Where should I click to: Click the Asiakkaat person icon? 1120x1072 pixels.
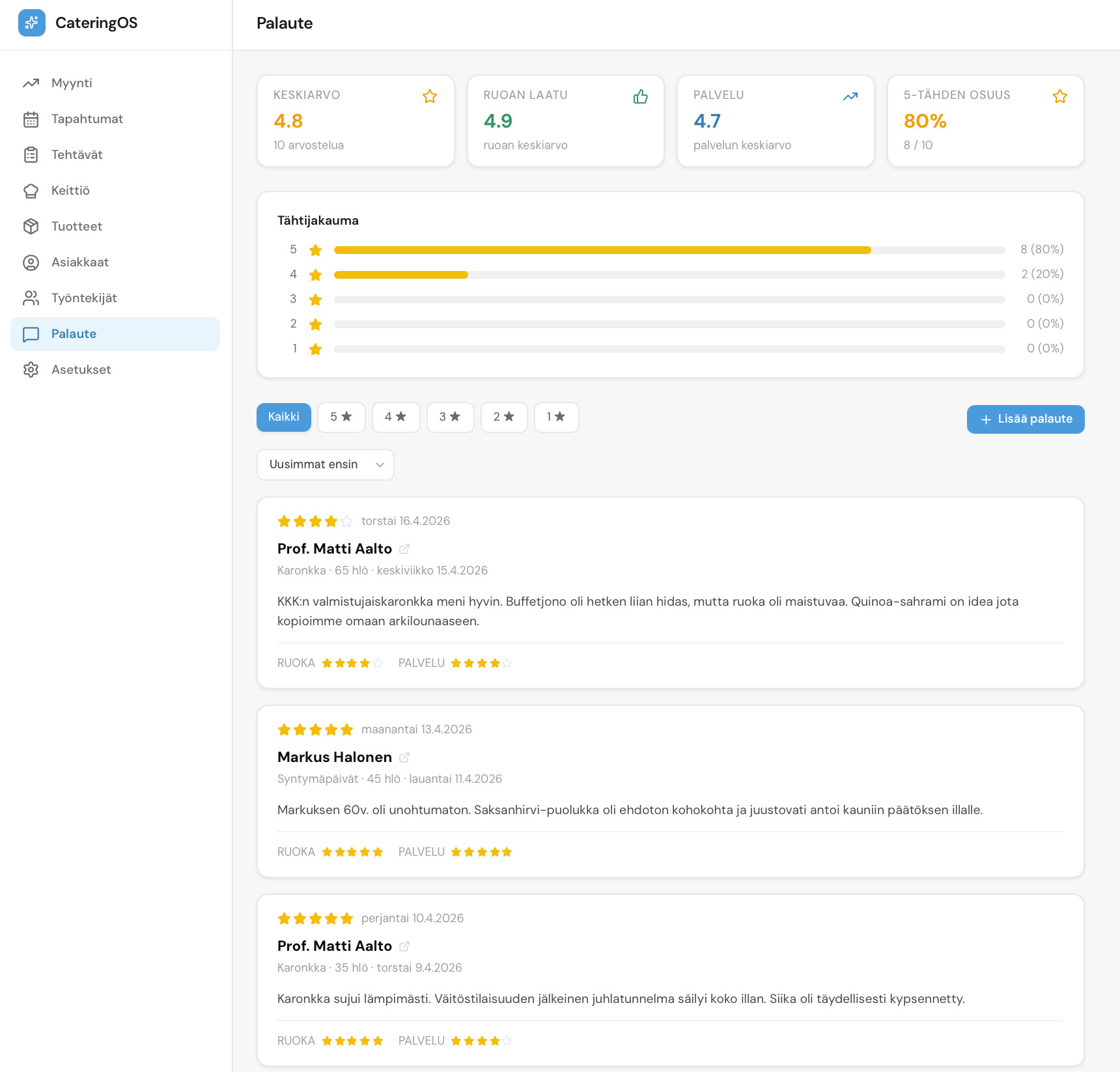tap(31, 262)
